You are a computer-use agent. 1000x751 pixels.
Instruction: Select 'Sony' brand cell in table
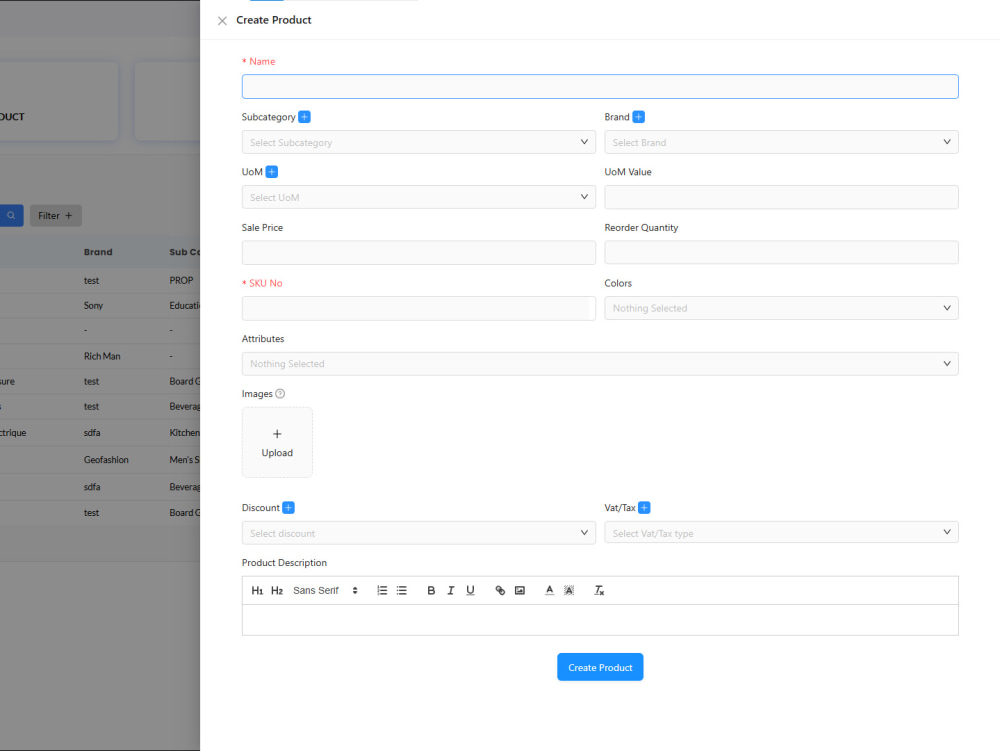pyautogui.click(x=93, y=305)
